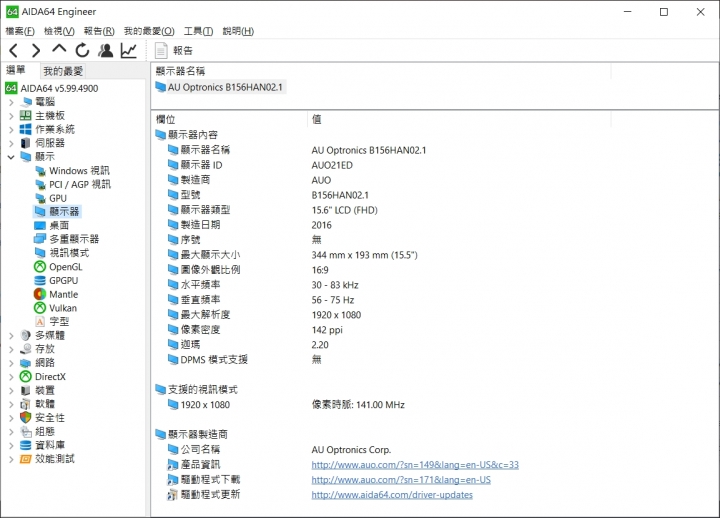Click the OpenGL icon in tree
Image resolution: width=720 pixels, height=518 pixels.
coord(40,267)
